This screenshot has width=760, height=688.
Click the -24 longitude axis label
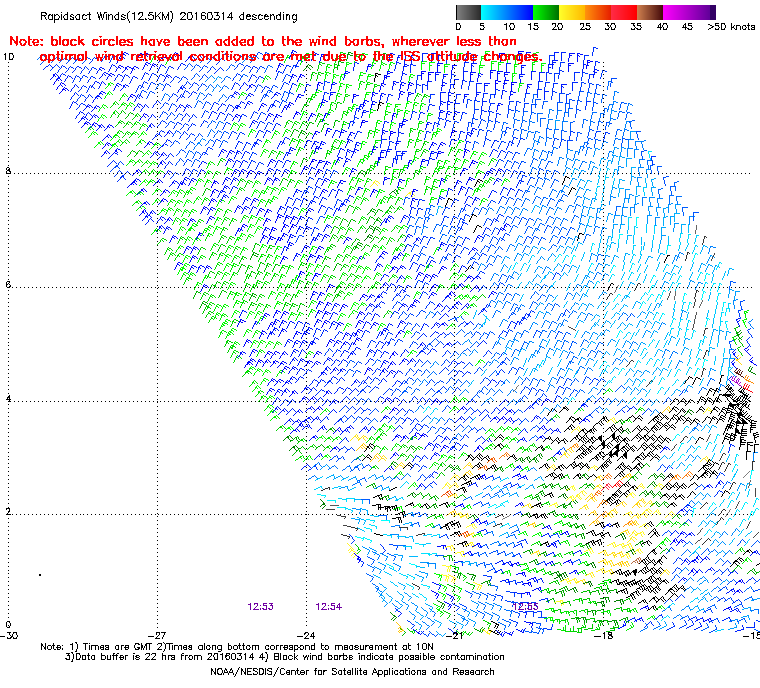[306, 635]
